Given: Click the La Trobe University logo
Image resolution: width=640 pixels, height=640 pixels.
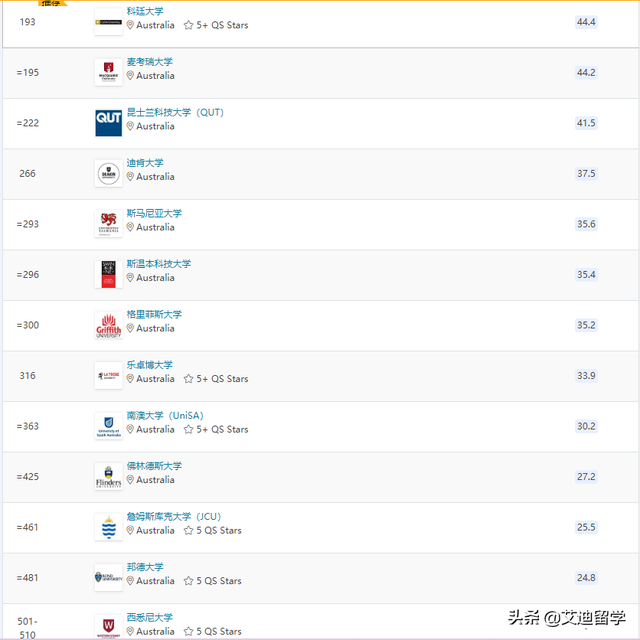Looking at the screenshot, I should (x=109, y=376).
